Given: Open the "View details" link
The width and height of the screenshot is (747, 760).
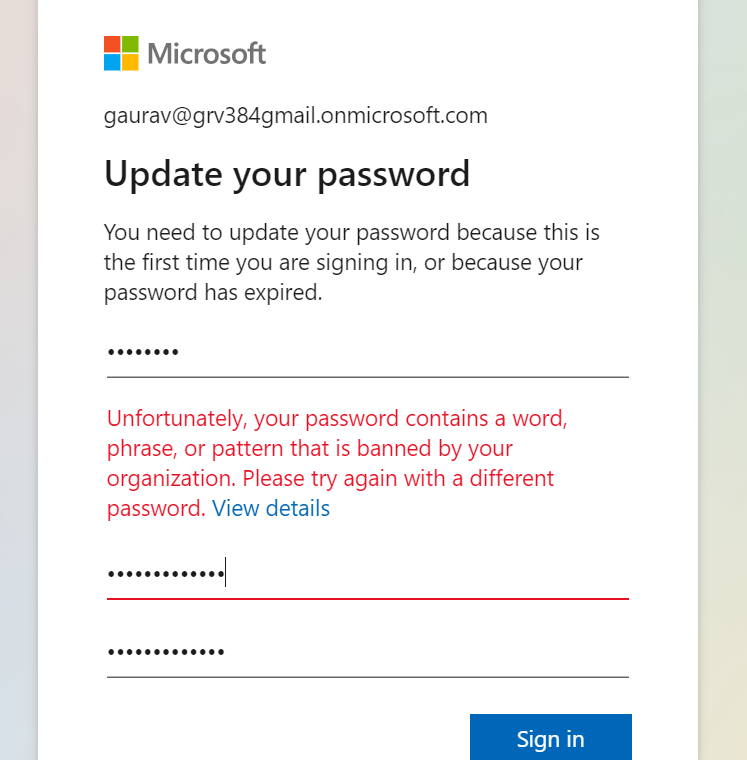Looking at the screenshot, I should coord(271,508).
